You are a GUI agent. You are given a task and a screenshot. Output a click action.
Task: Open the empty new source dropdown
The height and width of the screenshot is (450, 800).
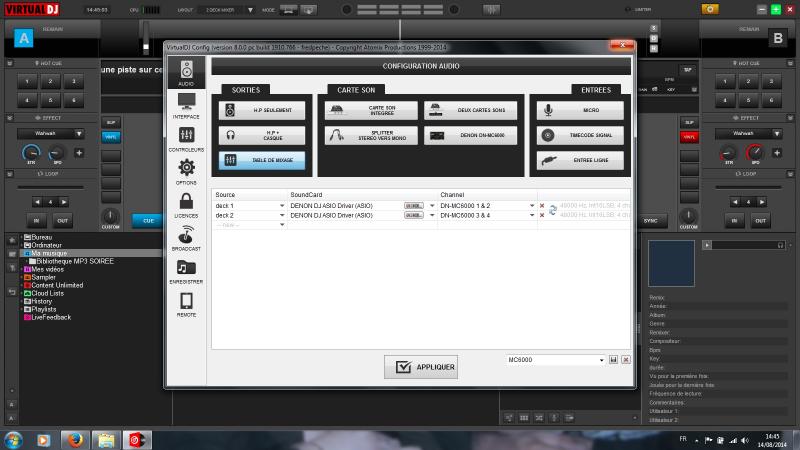(282, 225)
